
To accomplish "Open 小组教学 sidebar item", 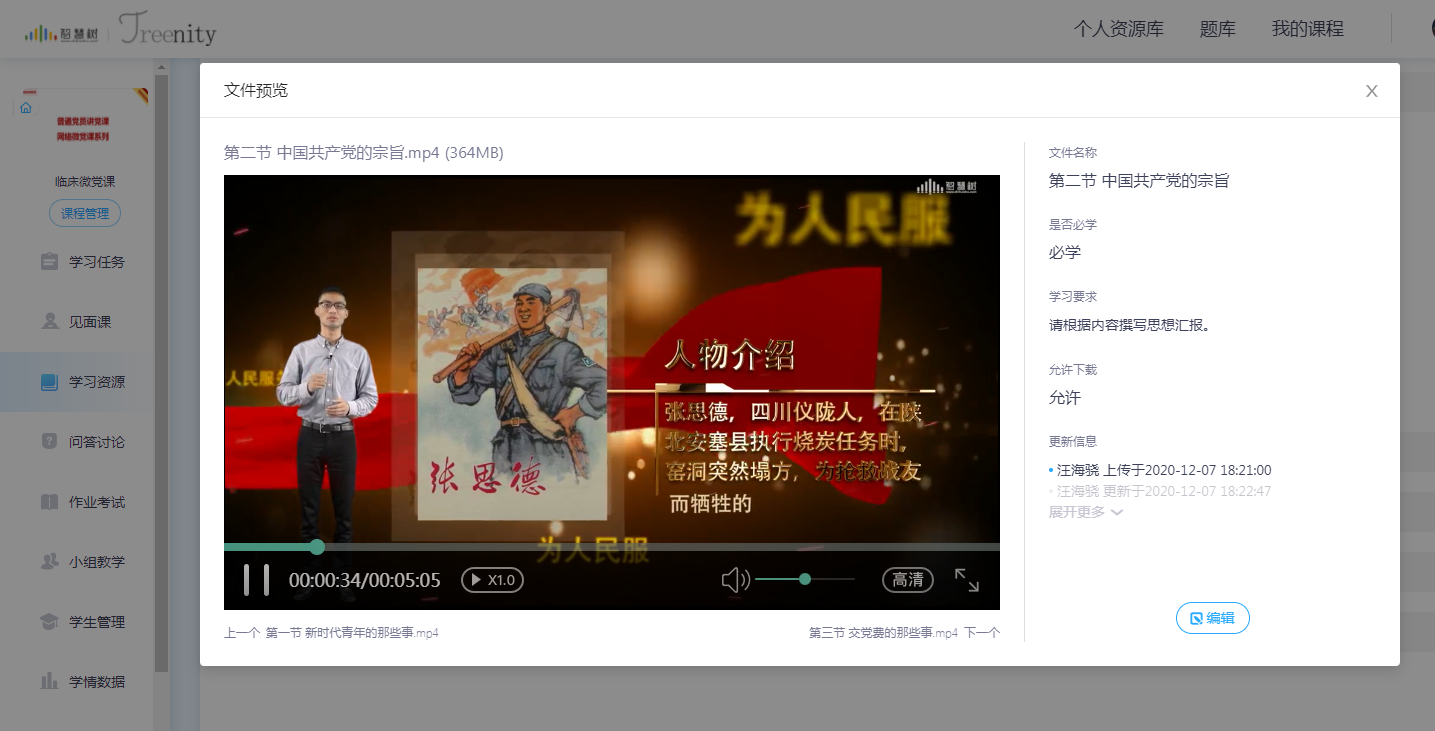I will (x=77, y=562).
